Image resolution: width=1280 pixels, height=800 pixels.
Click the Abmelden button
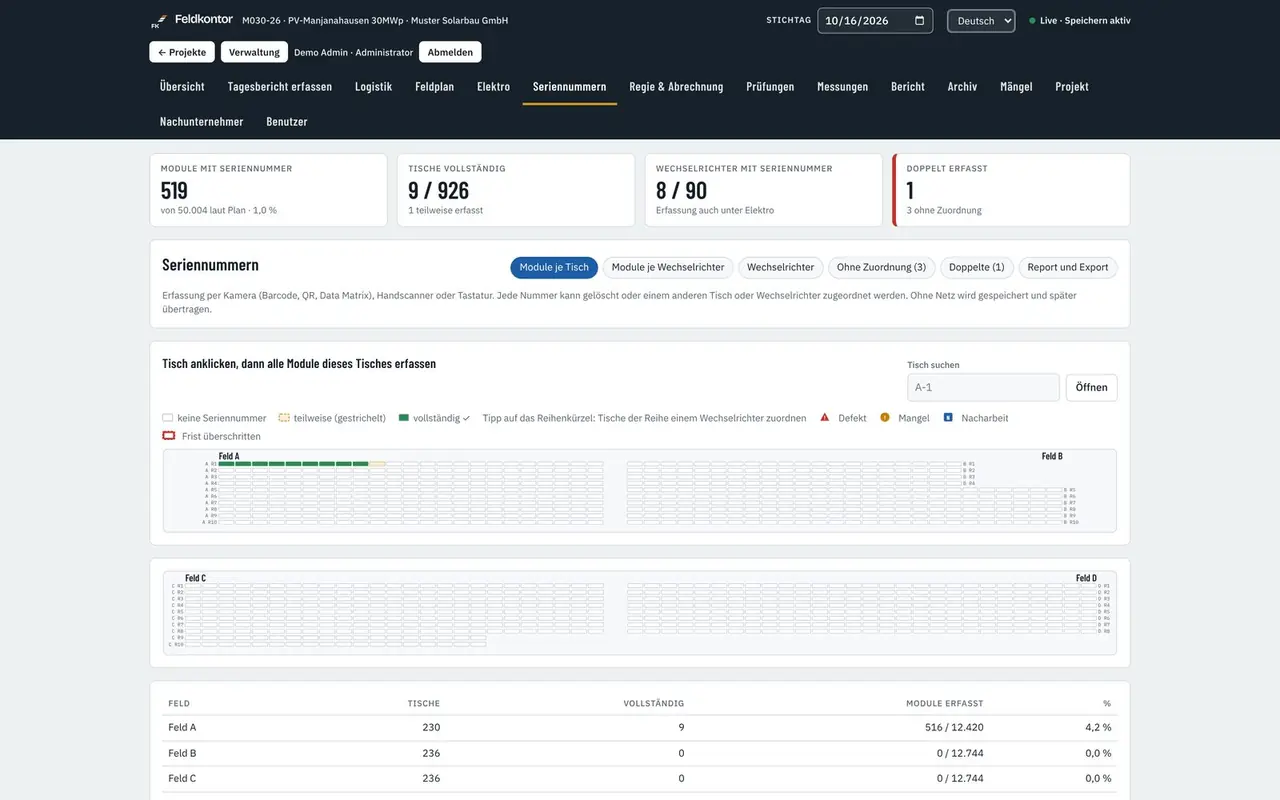point(450,52)
